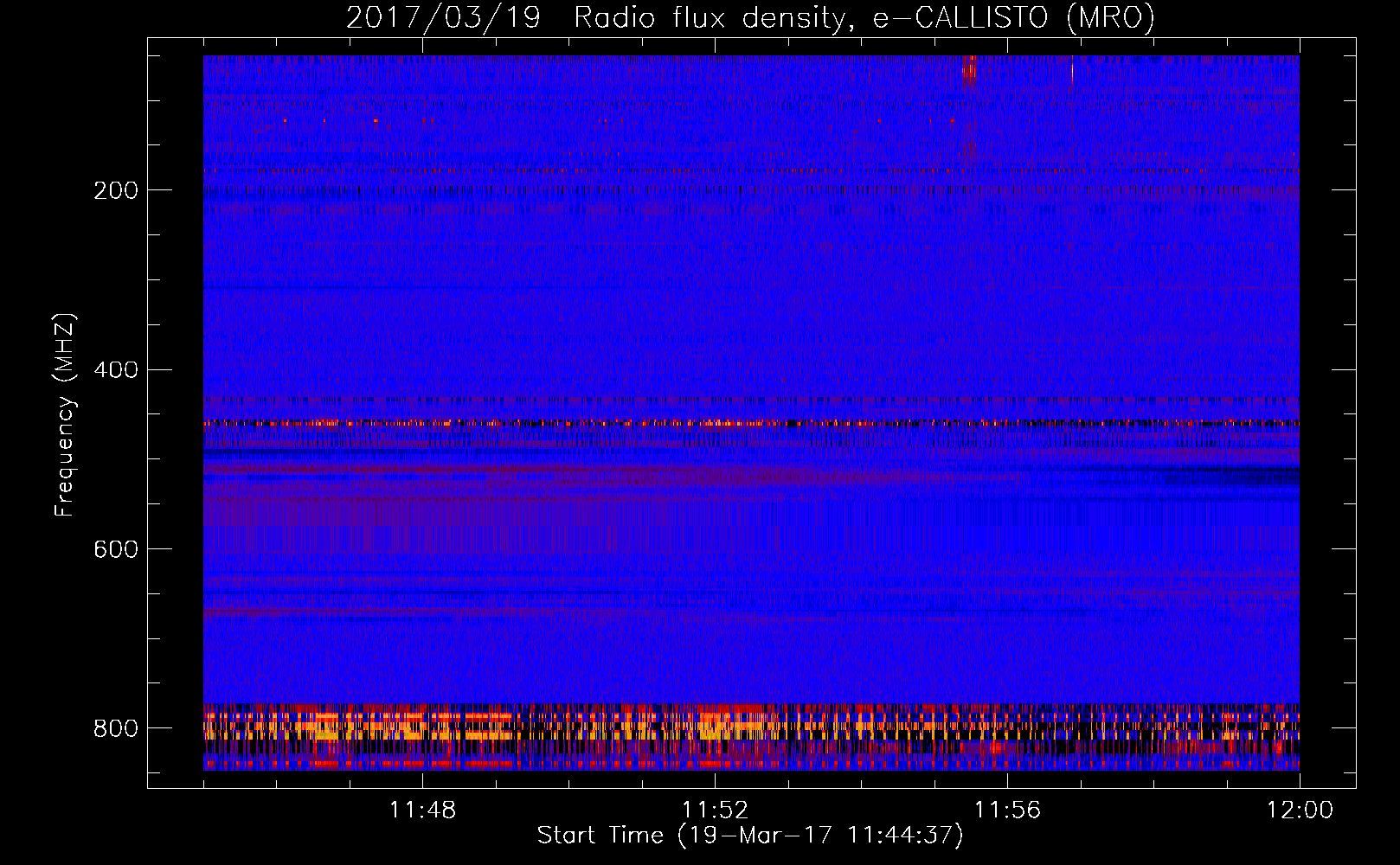Click the 11:56 time tick label
1400x865 pixels.
[1007, 811]
